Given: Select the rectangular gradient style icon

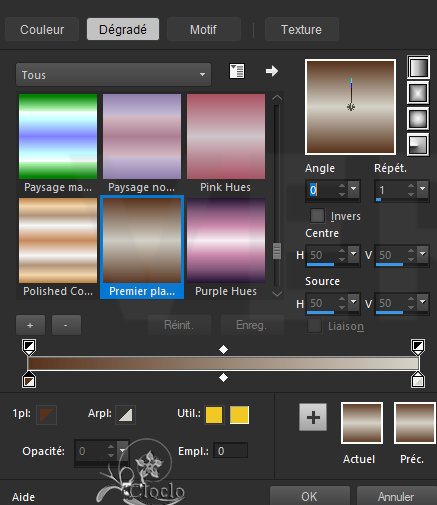Looking at the screenshot, I should pos(418,93).
